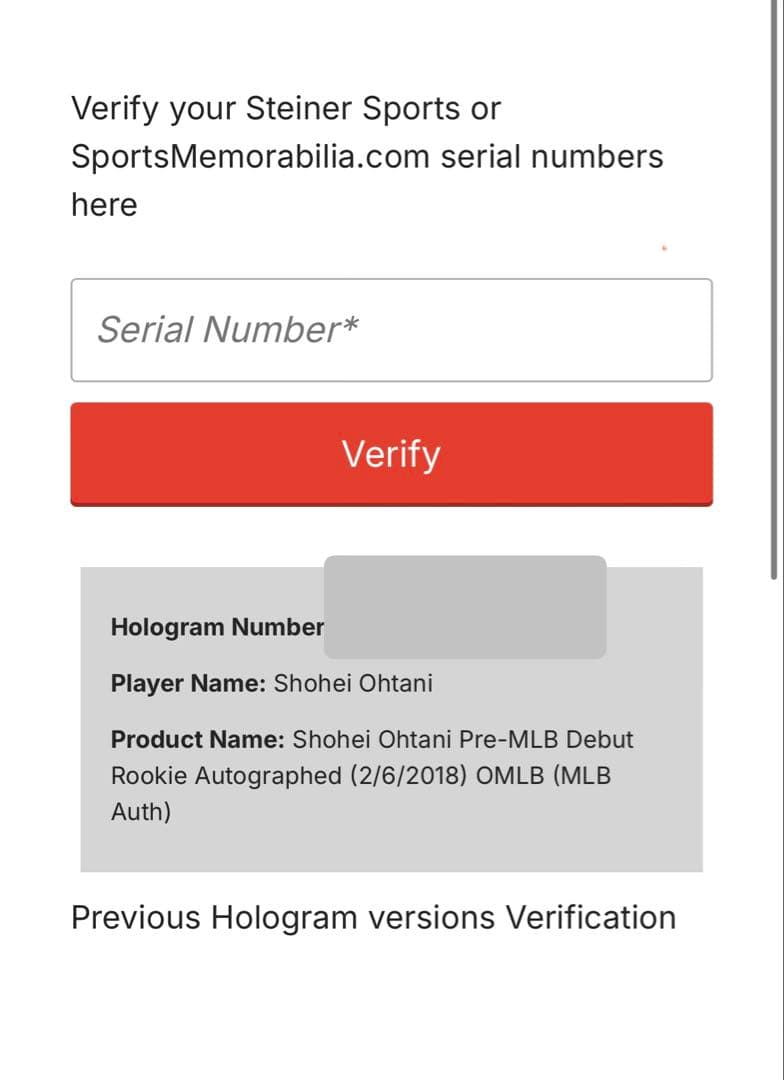Screen dimensions: 784x1080
Task: Click the OMLB (MLB Auth) text
Action: [361, 793]
